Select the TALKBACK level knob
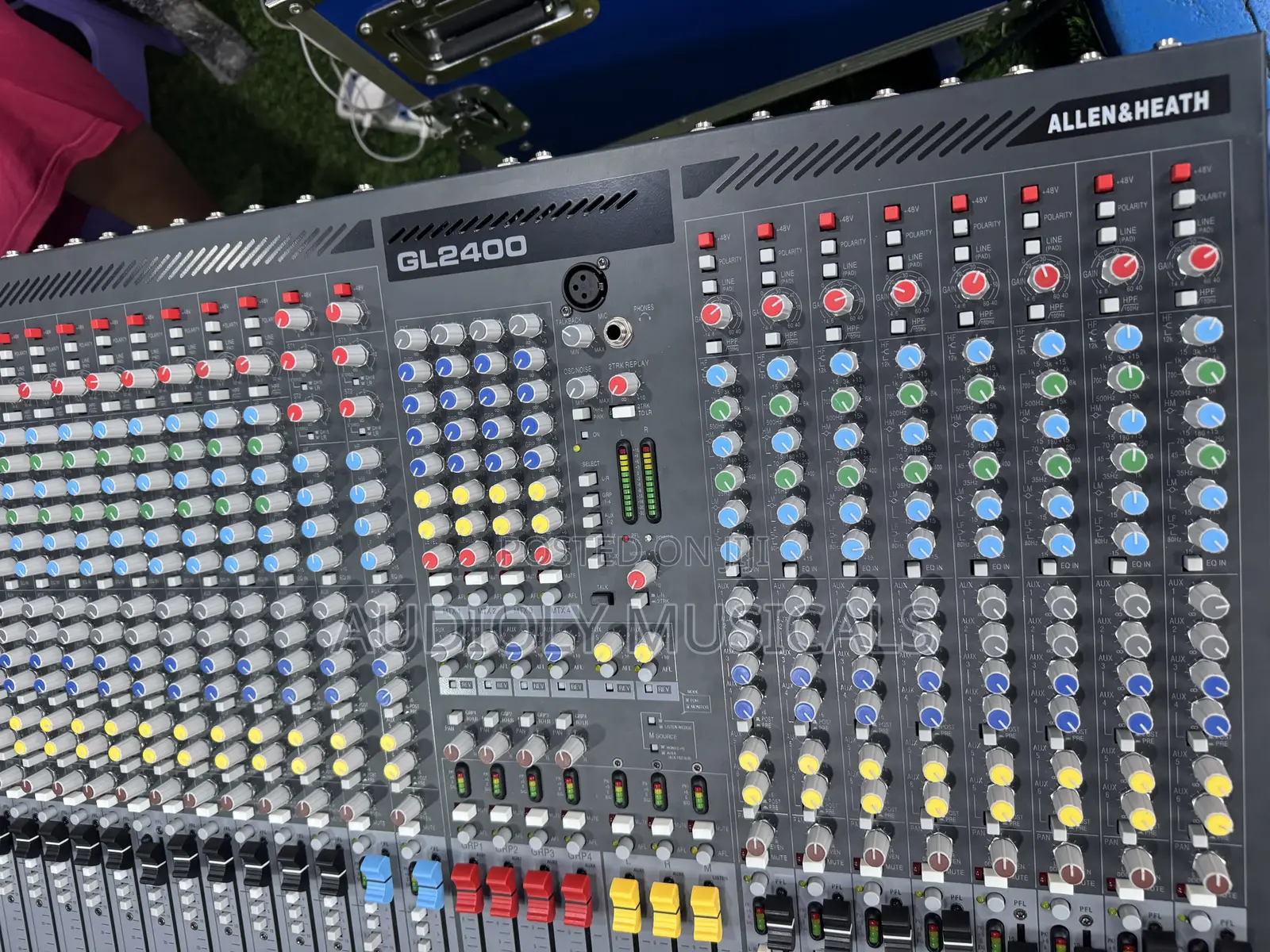This screenshot has width=1270, height=952. click(577, 336)
